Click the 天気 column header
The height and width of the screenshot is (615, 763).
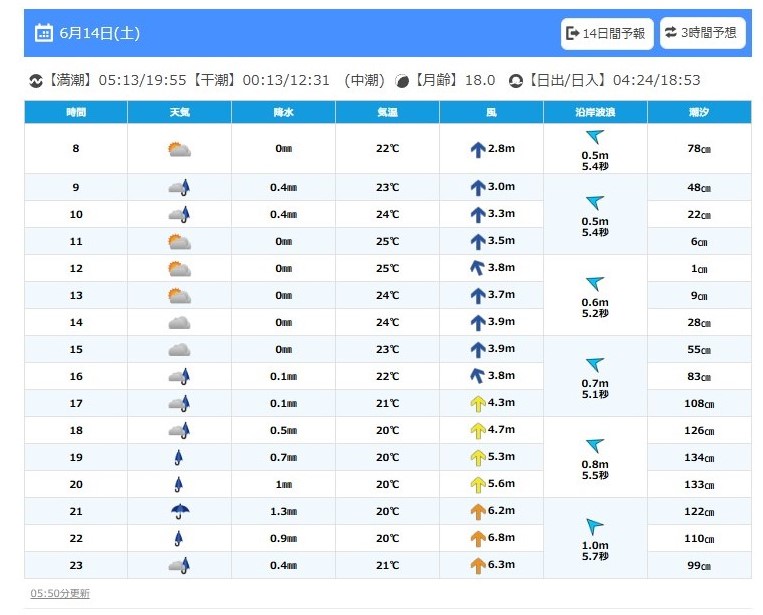(x=180, y=112)
